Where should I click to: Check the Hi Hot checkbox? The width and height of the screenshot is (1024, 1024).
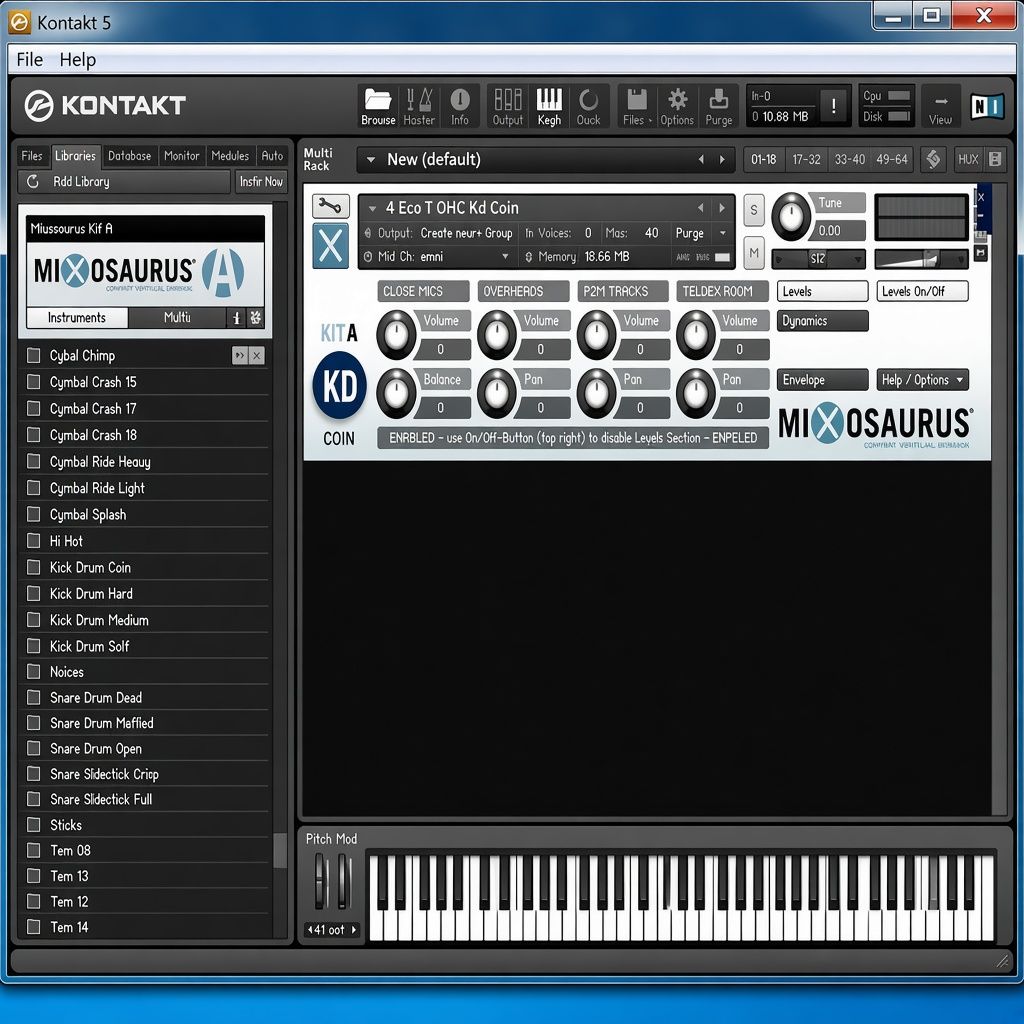[x=33, y=540]
